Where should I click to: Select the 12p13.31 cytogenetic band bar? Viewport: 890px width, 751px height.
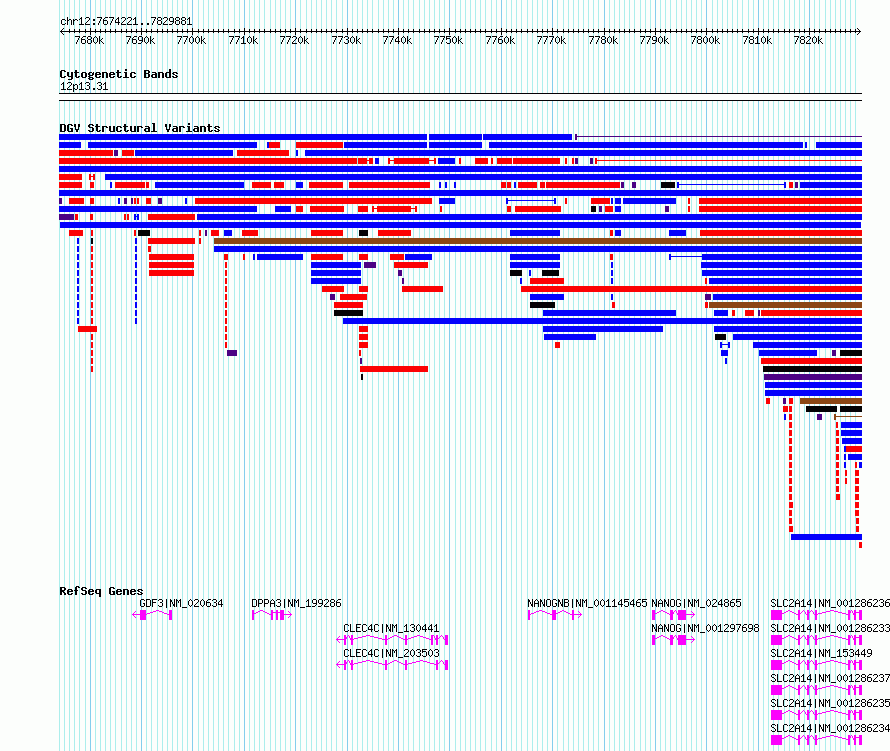[x=460, y=97]
